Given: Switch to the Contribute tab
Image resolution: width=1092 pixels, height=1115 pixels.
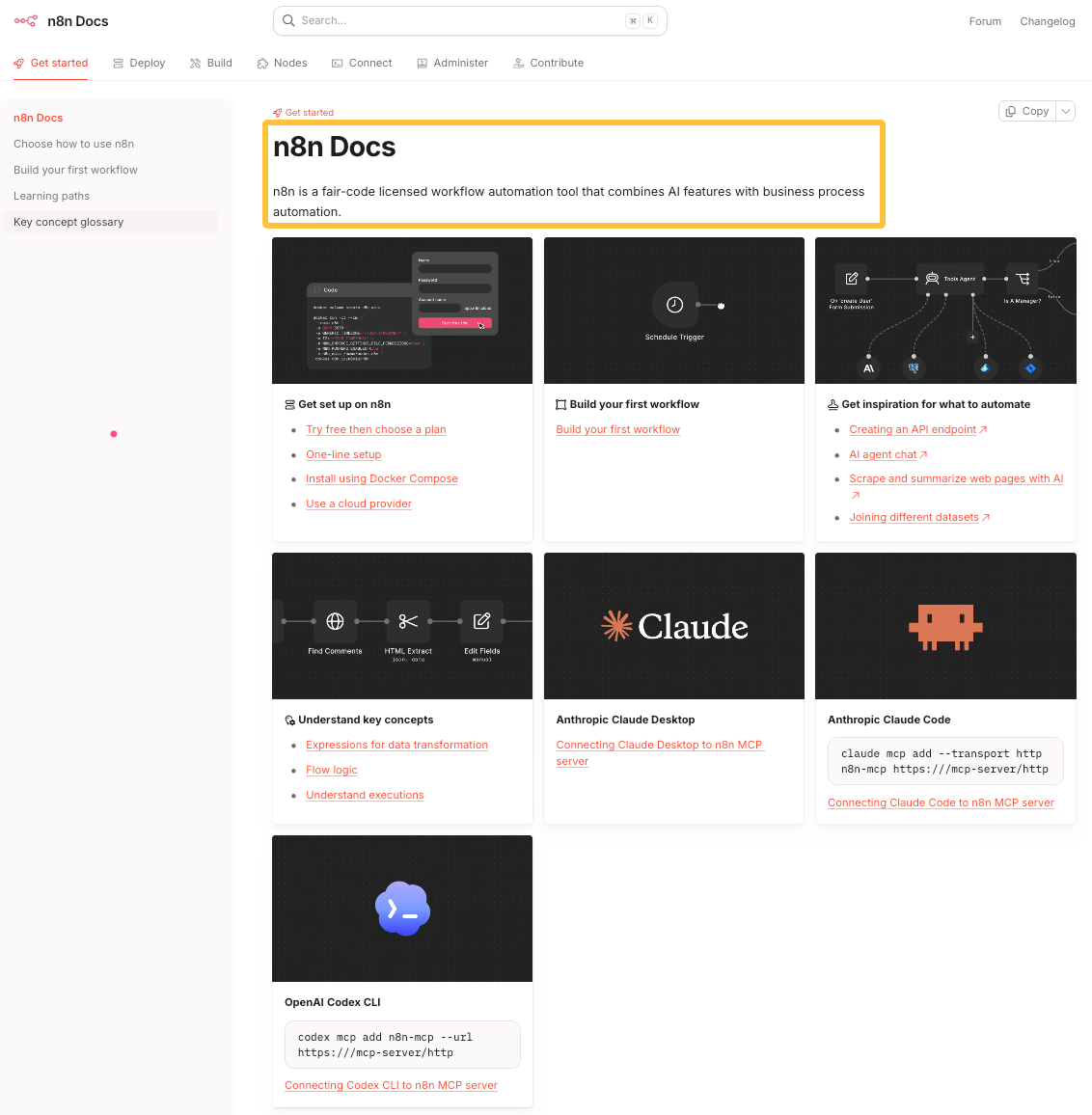Looking at the screenshot, I should (x=549, y=64).
